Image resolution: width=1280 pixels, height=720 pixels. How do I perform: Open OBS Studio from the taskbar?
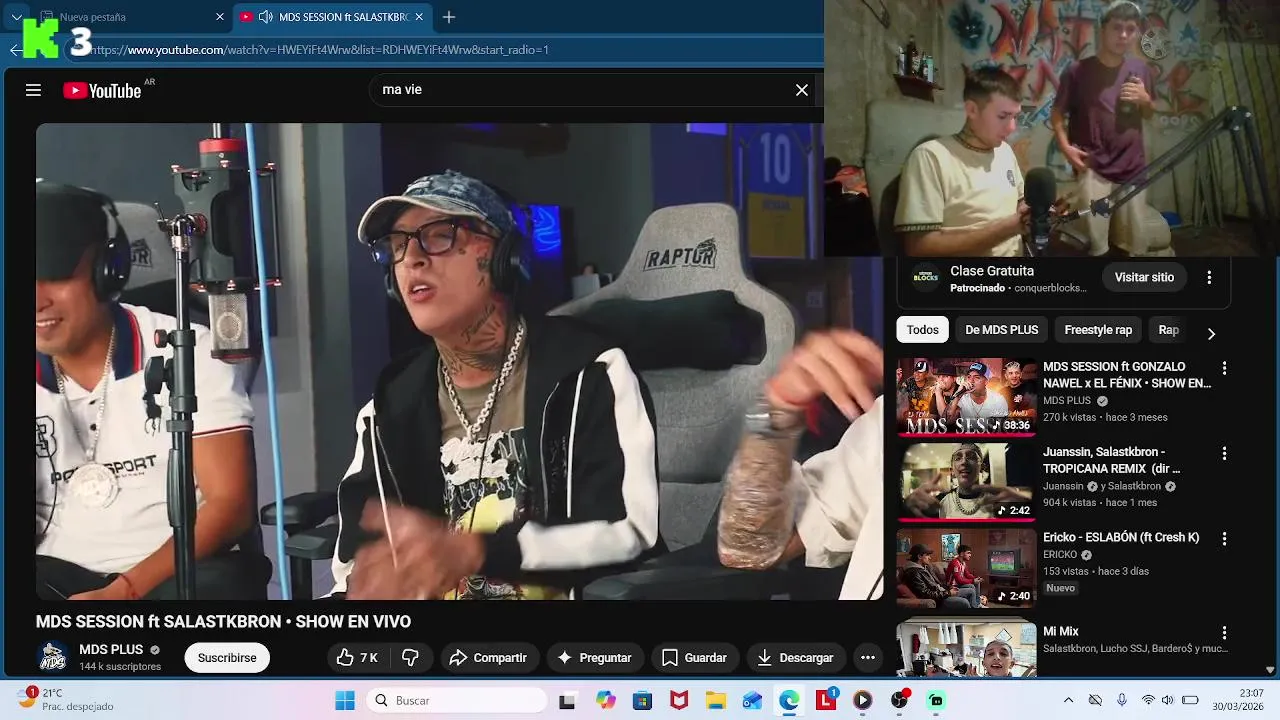(900, 700)
